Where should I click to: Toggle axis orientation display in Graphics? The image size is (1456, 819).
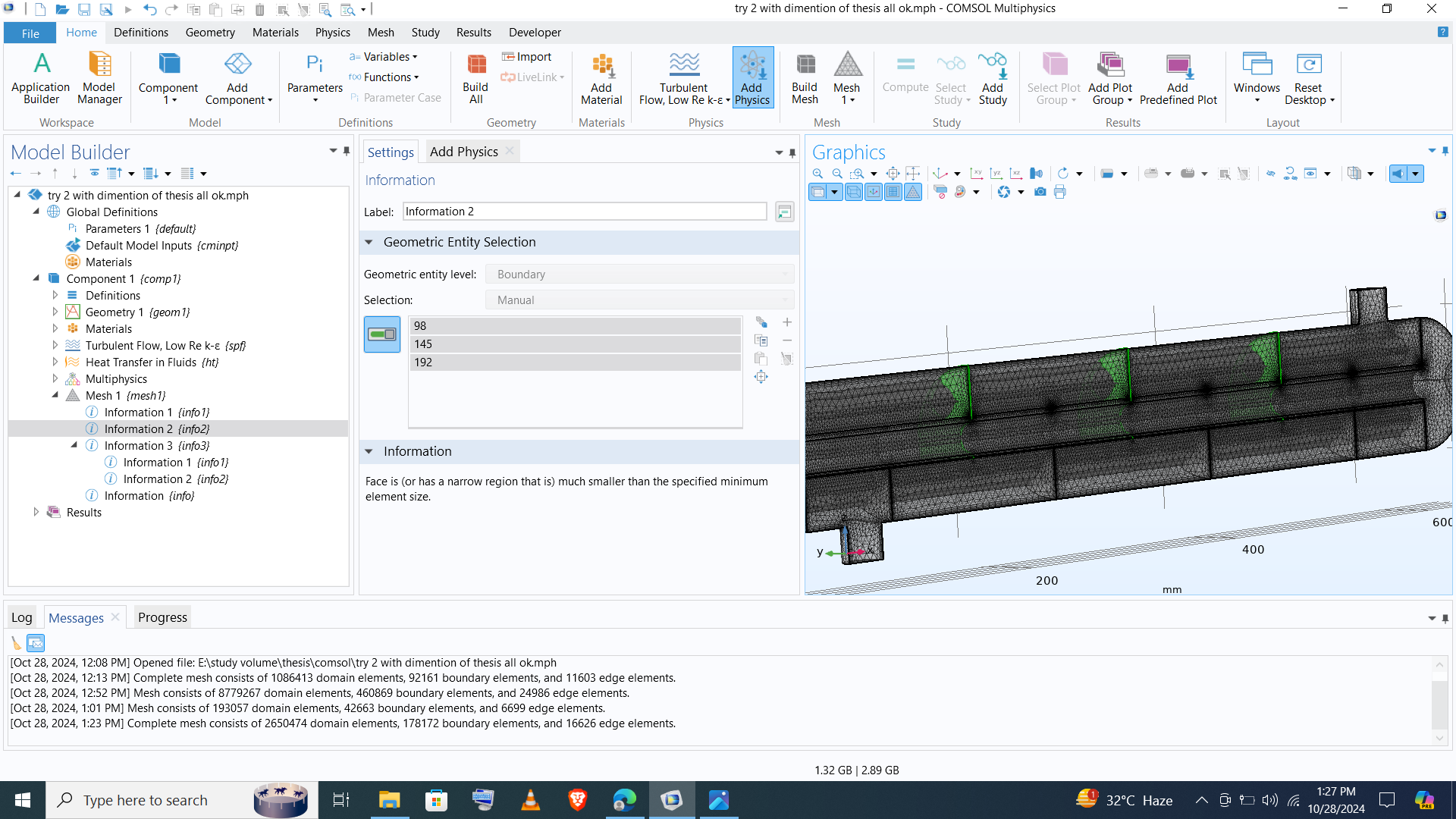874,192
